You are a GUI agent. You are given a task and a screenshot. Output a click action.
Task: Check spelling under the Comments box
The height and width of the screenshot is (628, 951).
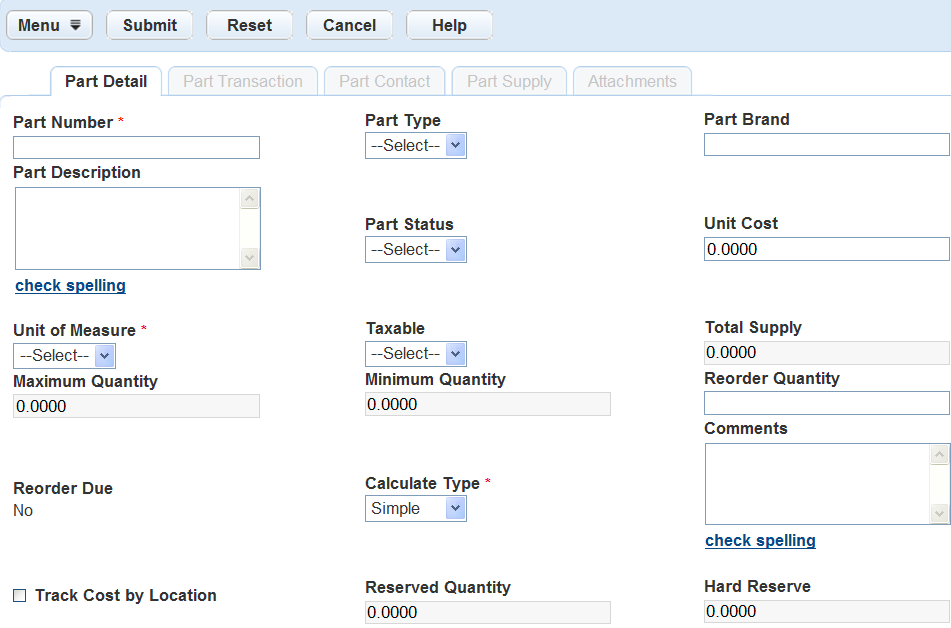760,541
